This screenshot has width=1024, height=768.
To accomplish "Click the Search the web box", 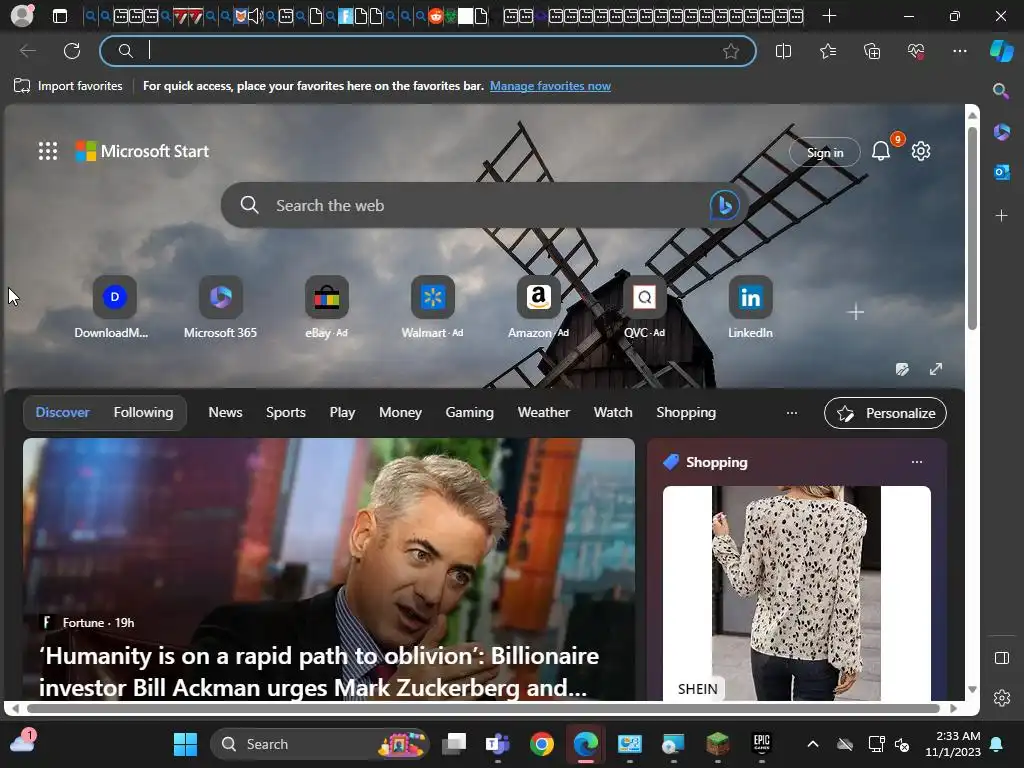I will (485, 205).
